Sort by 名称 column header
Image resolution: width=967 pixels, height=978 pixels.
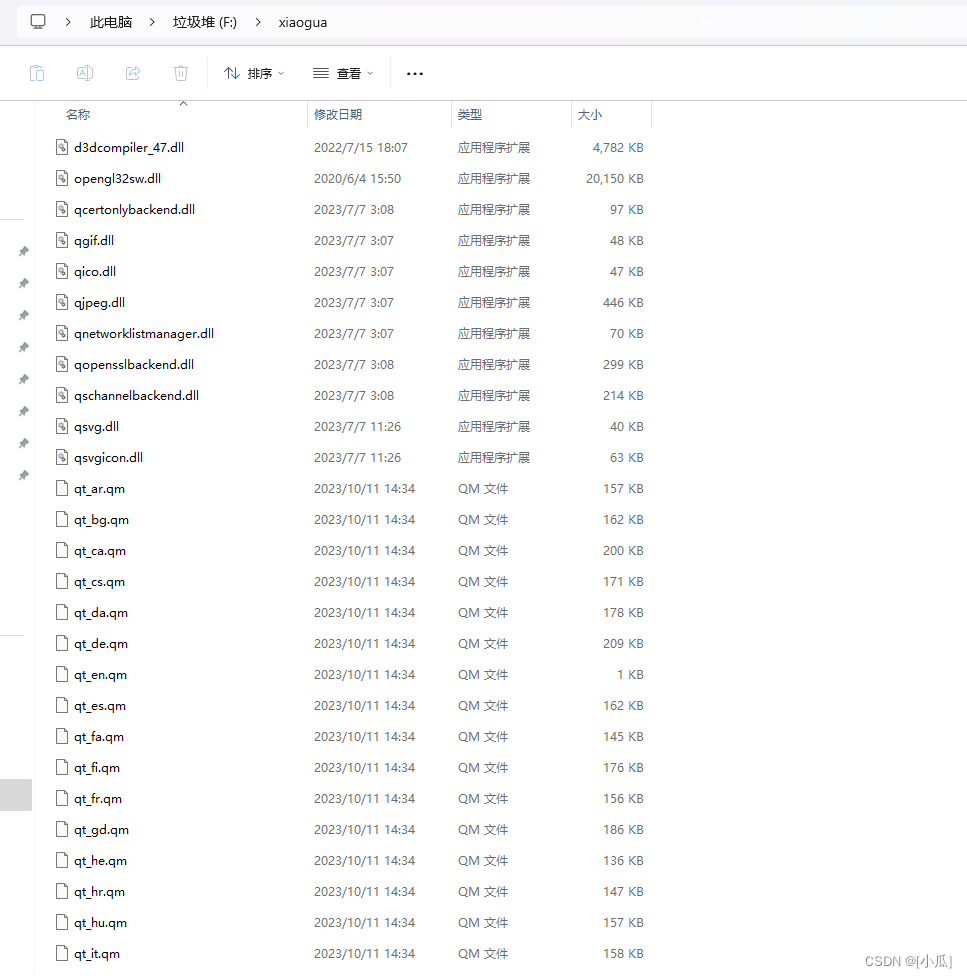78,115
